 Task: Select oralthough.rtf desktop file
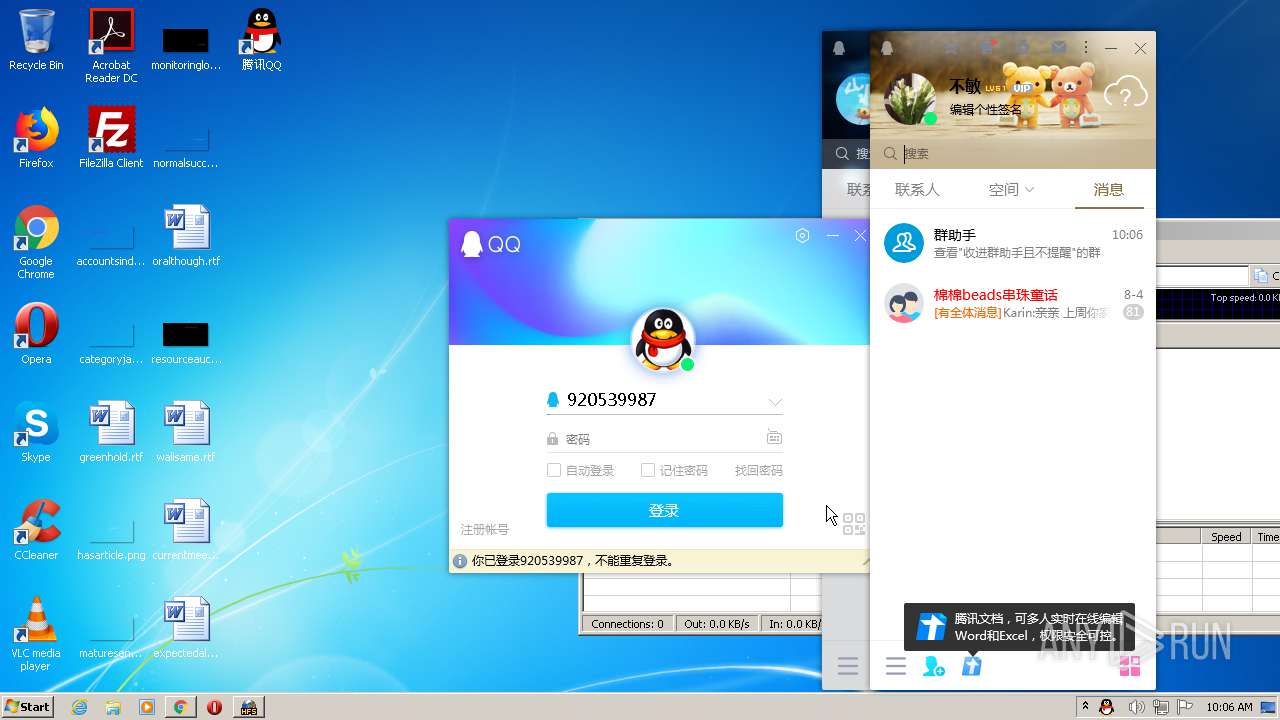[x=186, y=236]
